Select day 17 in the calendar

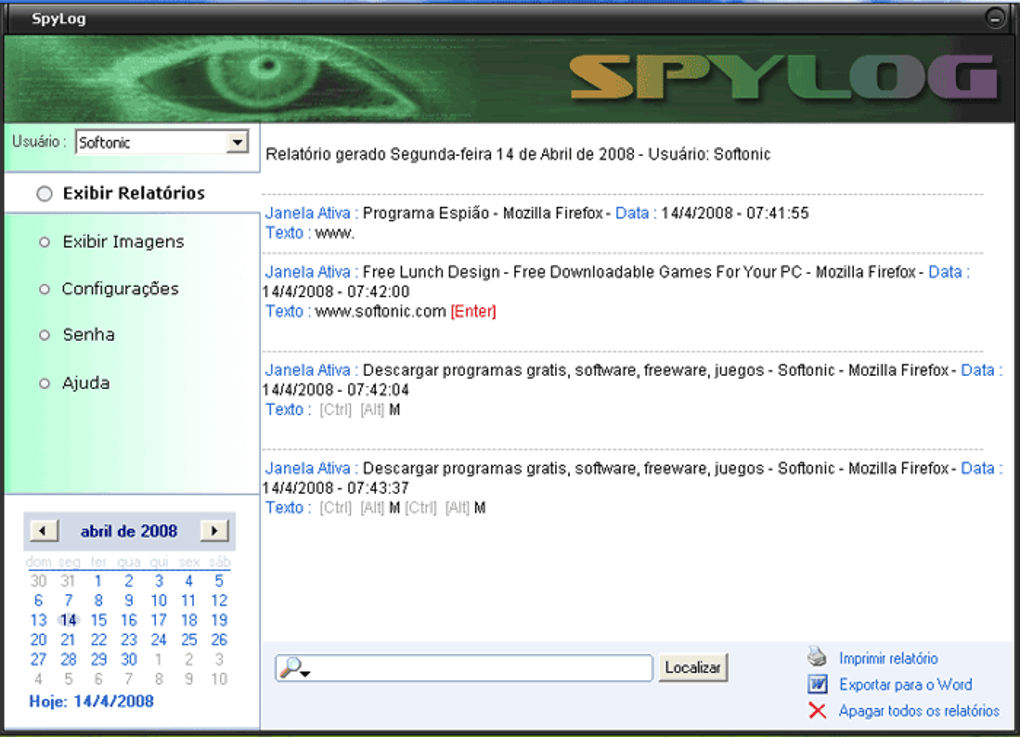pos(159,620)
